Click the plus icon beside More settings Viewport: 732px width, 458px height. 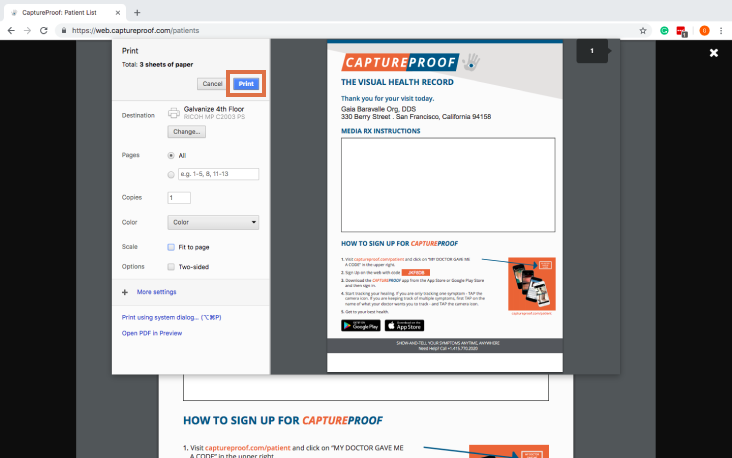tap(125, 292)
